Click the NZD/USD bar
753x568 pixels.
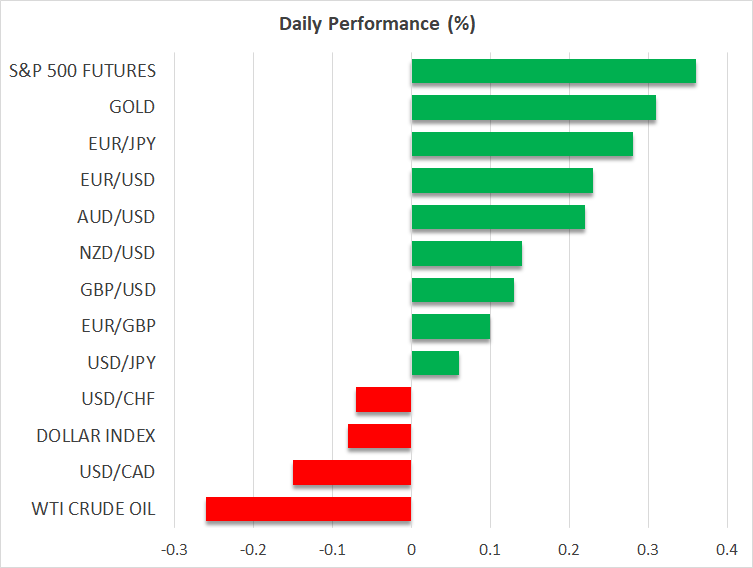[x=466, y=254]
